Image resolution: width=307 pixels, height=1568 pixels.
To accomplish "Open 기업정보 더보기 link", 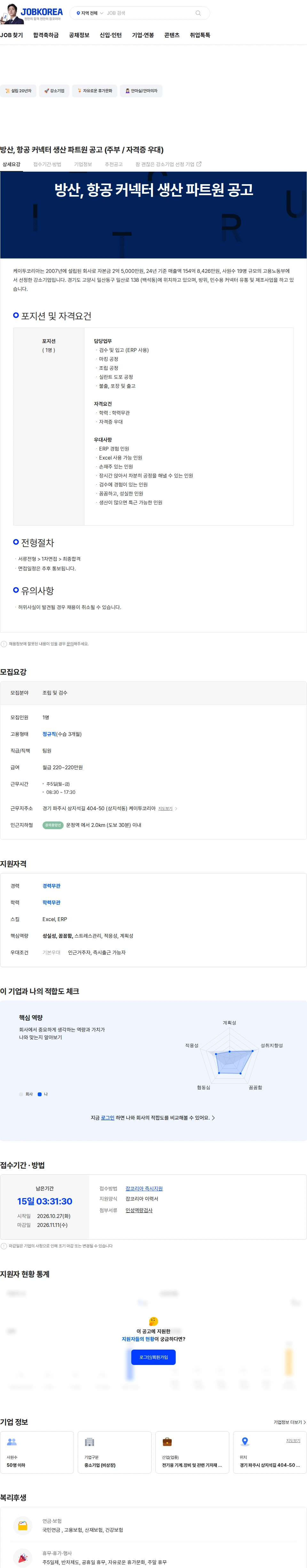I will [289, 1423].
